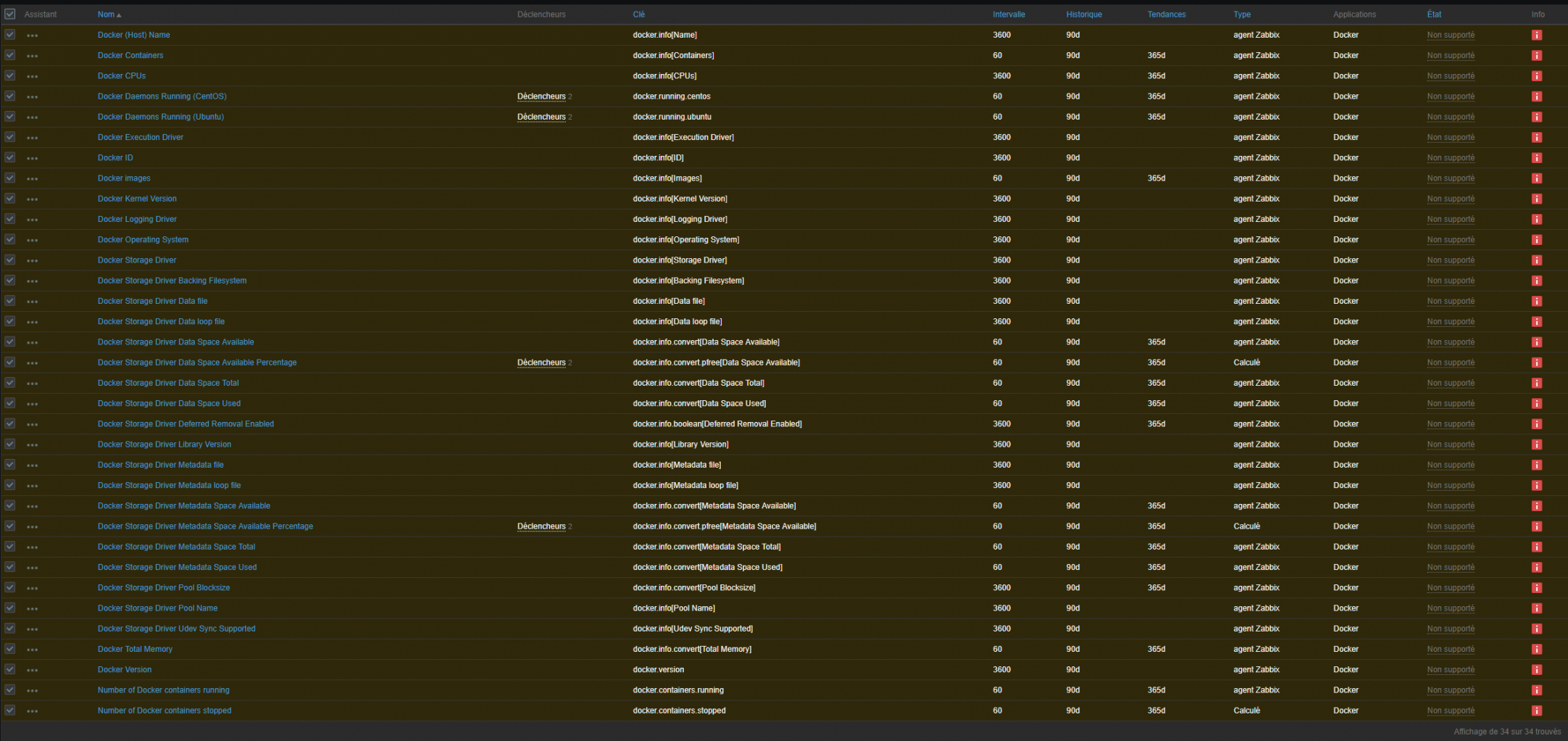Viewport: 1568px width, 741px height.
Task: Open the red info icon for Docker ID
Action: point(1536,158)
